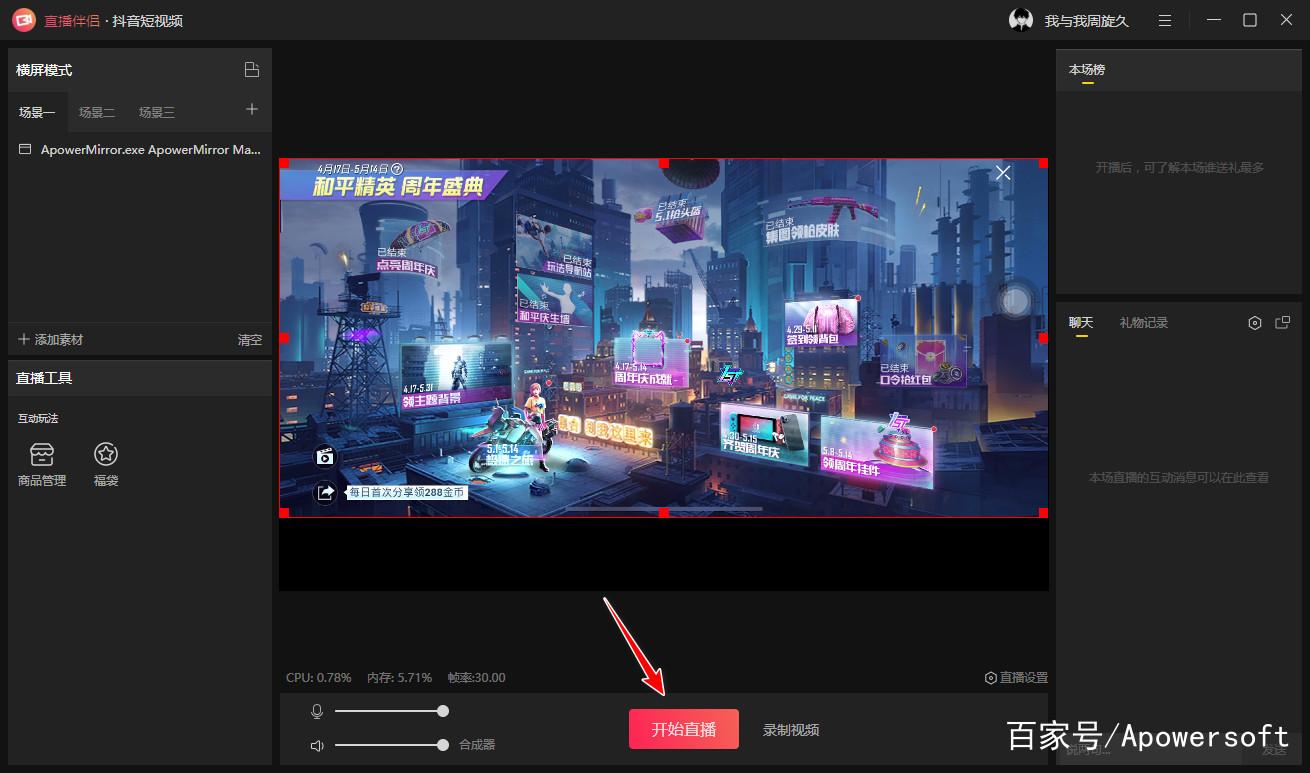Viewport: 1310px width, 773px height.
Task: Click the 直播伴侣 app logo icon
Action: [x=24, y=20]
